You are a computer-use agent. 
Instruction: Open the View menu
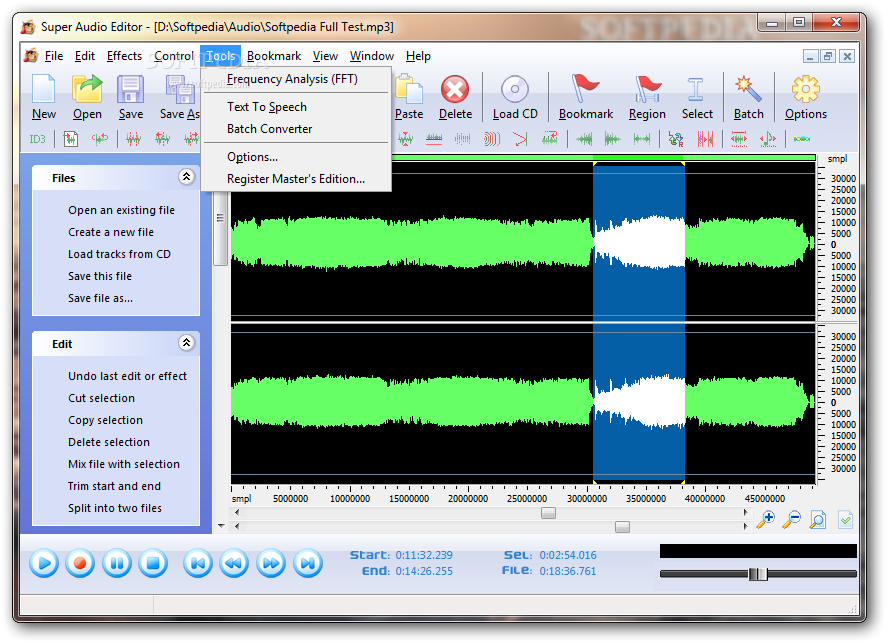(x=325, y=56)
